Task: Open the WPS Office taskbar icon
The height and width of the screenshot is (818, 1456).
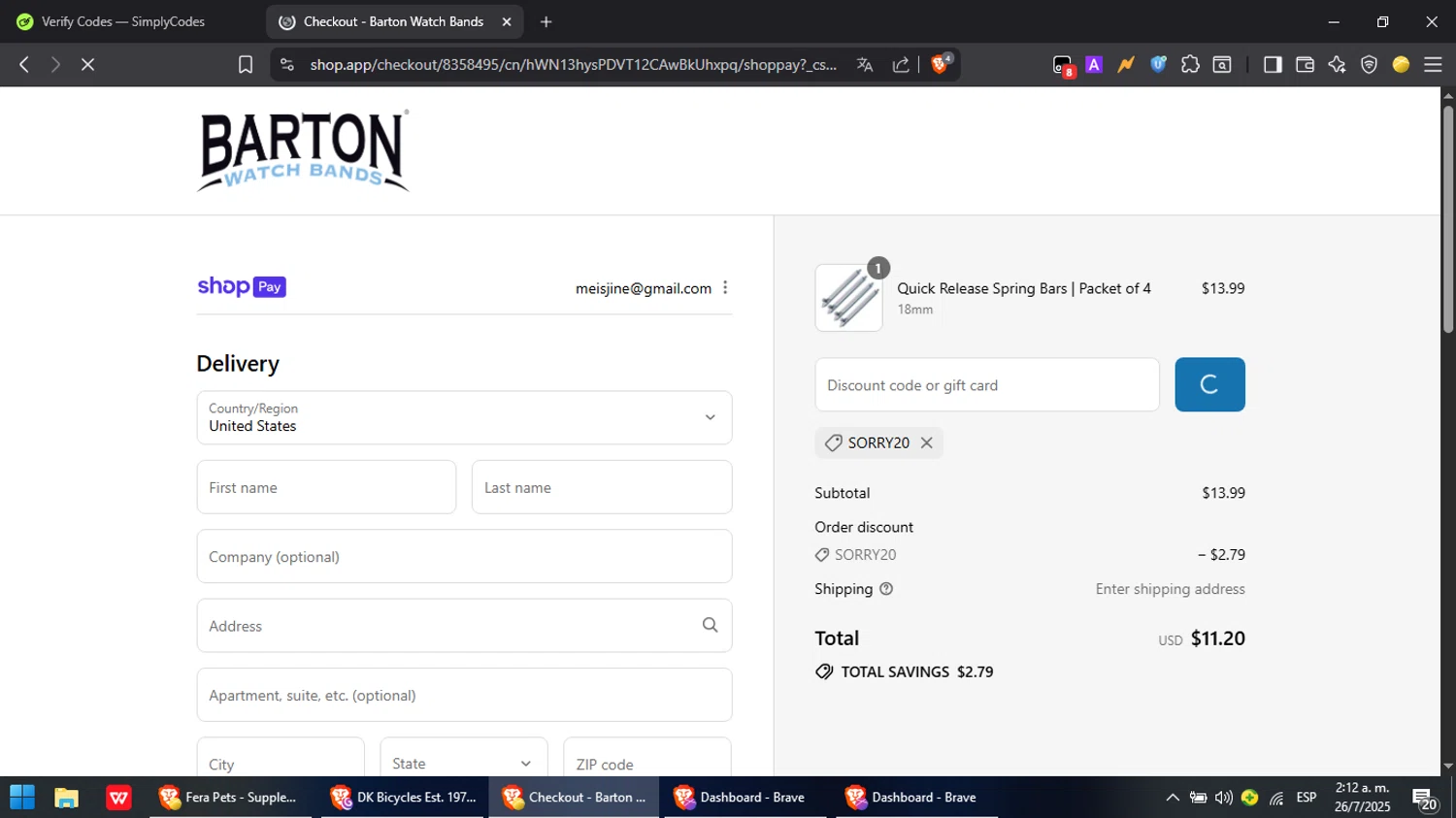Action: click(x=118, y=798)
